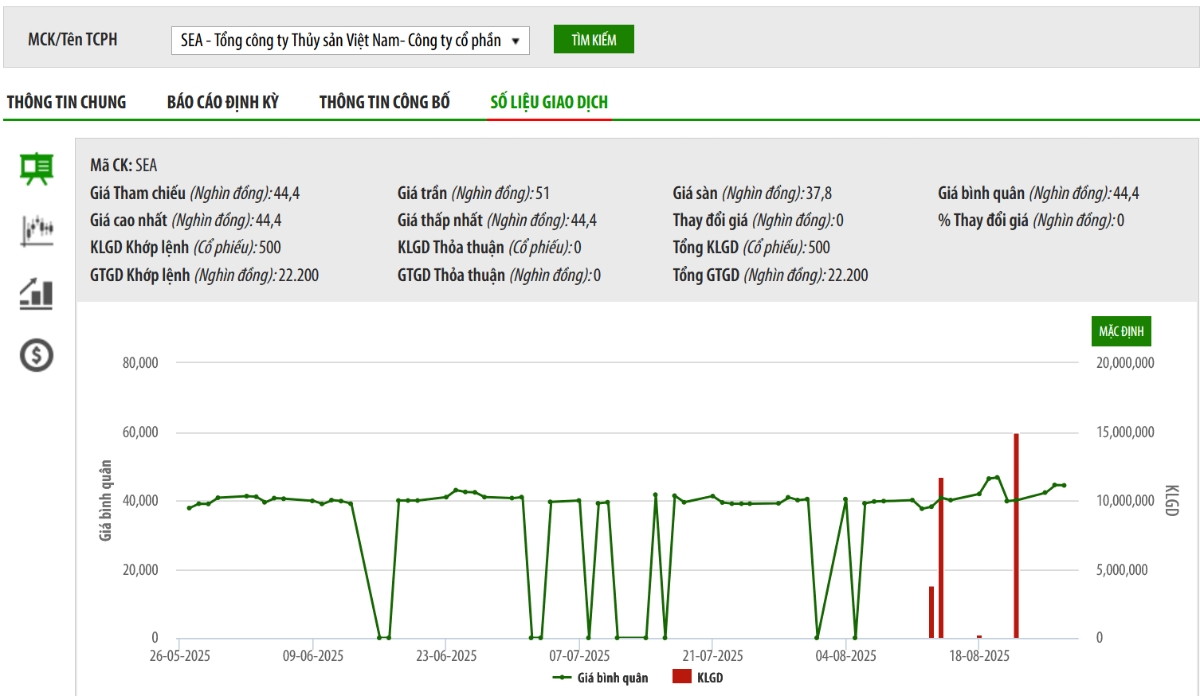Click the red KLGD legend swatch

(x=682, y=677)
